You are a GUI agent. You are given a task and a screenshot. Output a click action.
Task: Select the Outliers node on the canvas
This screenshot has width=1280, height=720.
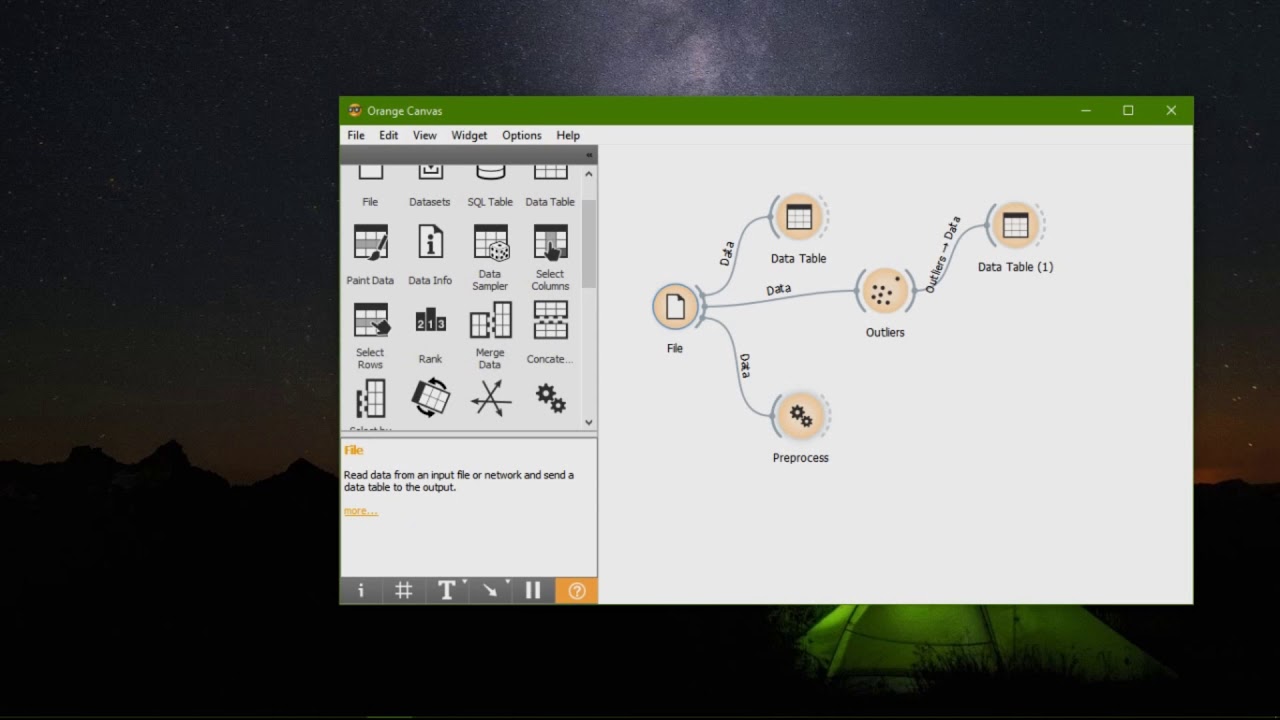point(884,291)
